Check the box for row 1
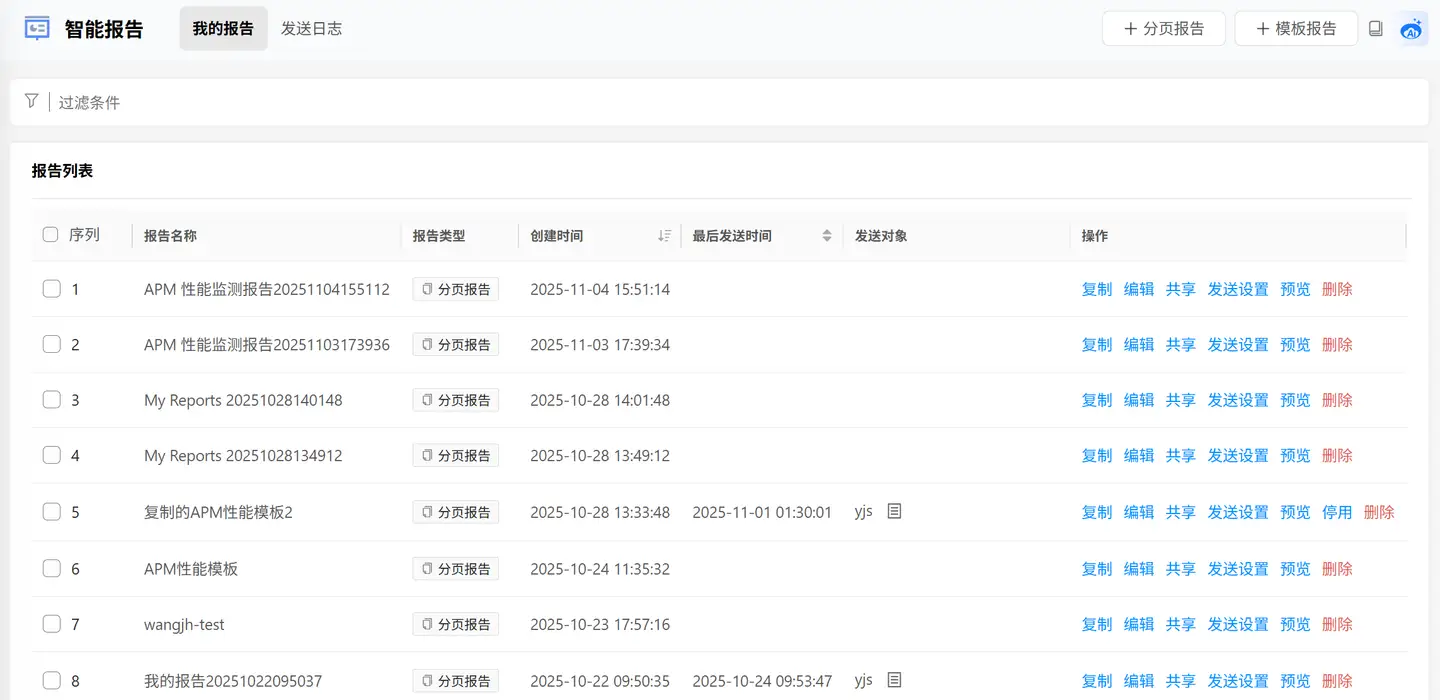The width and height of the screenshot is (1440, 700). point(51,289)
